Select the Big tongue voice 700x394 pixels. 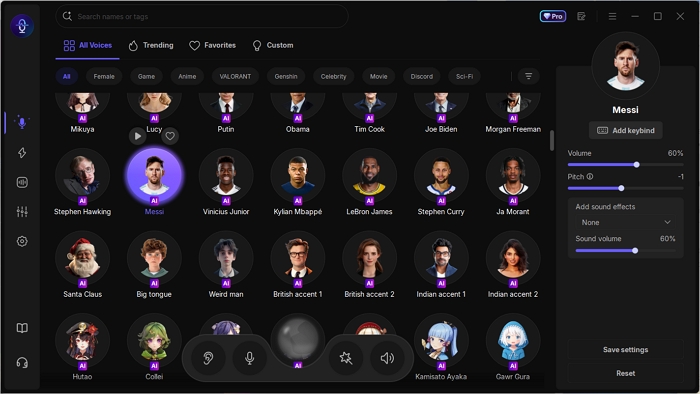tap(154, 265)
